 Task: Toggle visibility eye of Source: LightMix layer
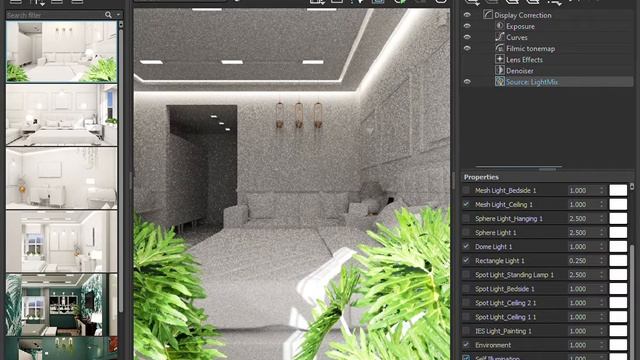[x=467, y=82]
